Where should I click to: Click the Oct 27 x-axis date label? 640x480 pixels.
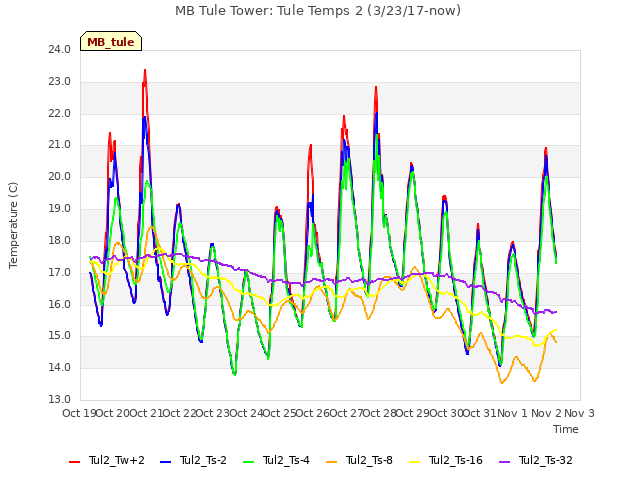point(347,413)
